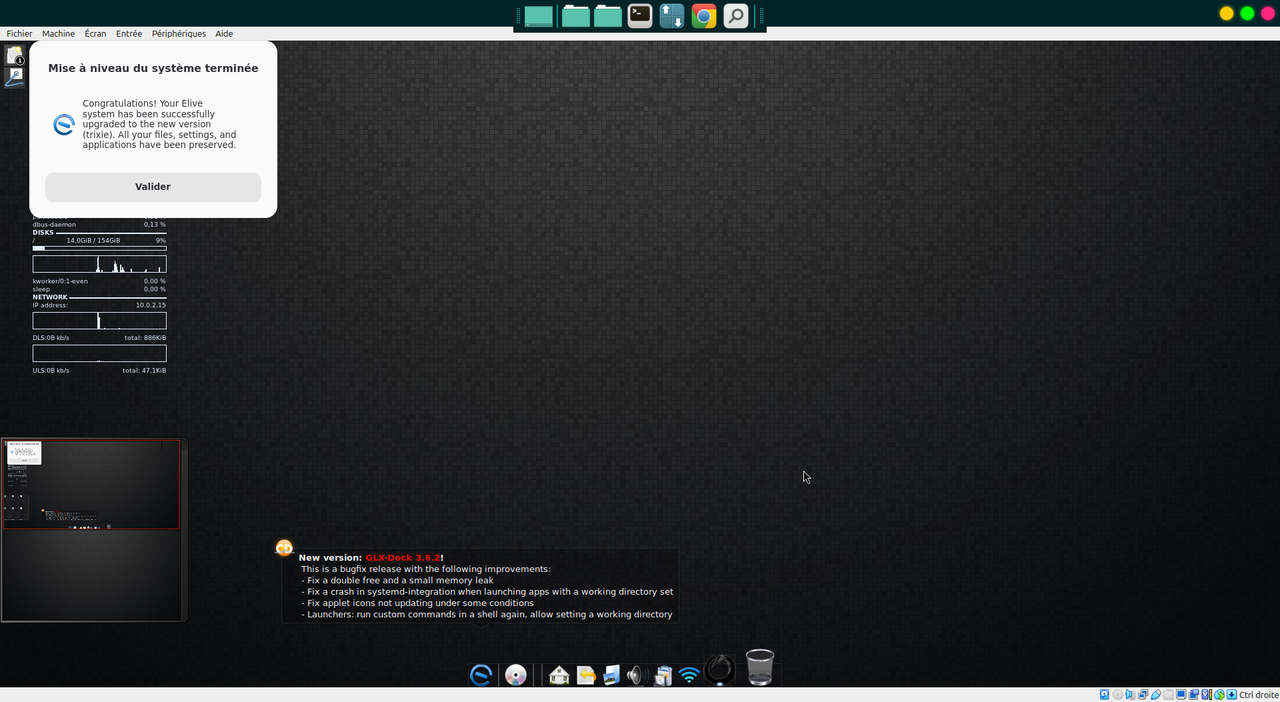Click the DISKS section heading
The height and width of the screenshot is (702, 1280).
click(43, 232)
